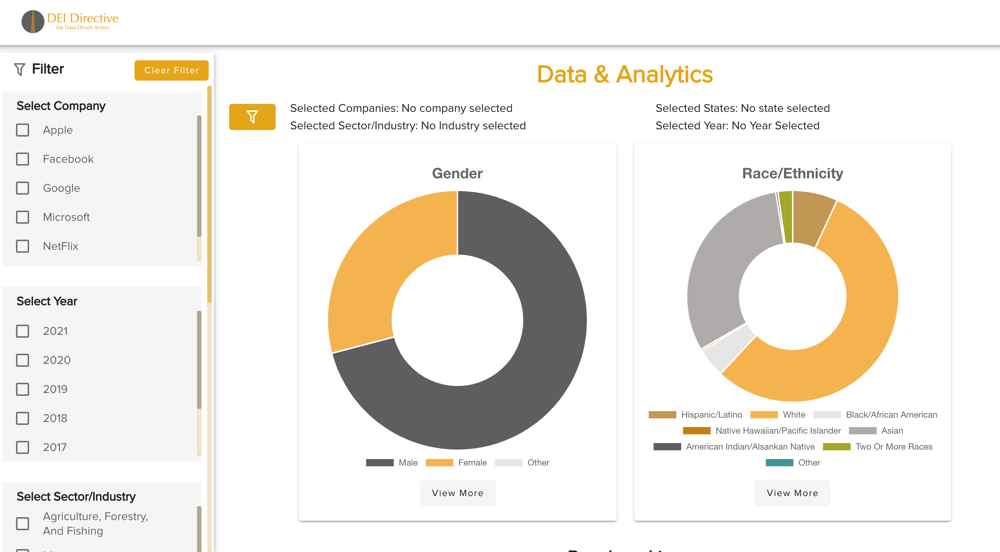Viewport: 1000px width, 552px height.
Task: Click the Hispanic/Latino legend swatch
Action: [662, 415]
